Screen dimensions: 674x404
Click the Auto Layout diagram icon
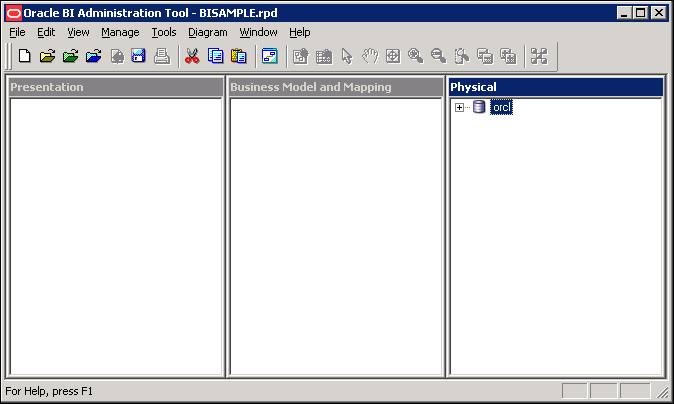coord(539,56)
